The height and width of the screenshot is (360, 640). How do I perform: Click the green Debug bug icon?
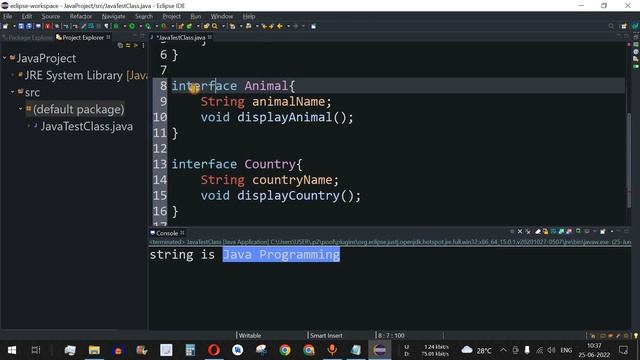click(116, 26)
